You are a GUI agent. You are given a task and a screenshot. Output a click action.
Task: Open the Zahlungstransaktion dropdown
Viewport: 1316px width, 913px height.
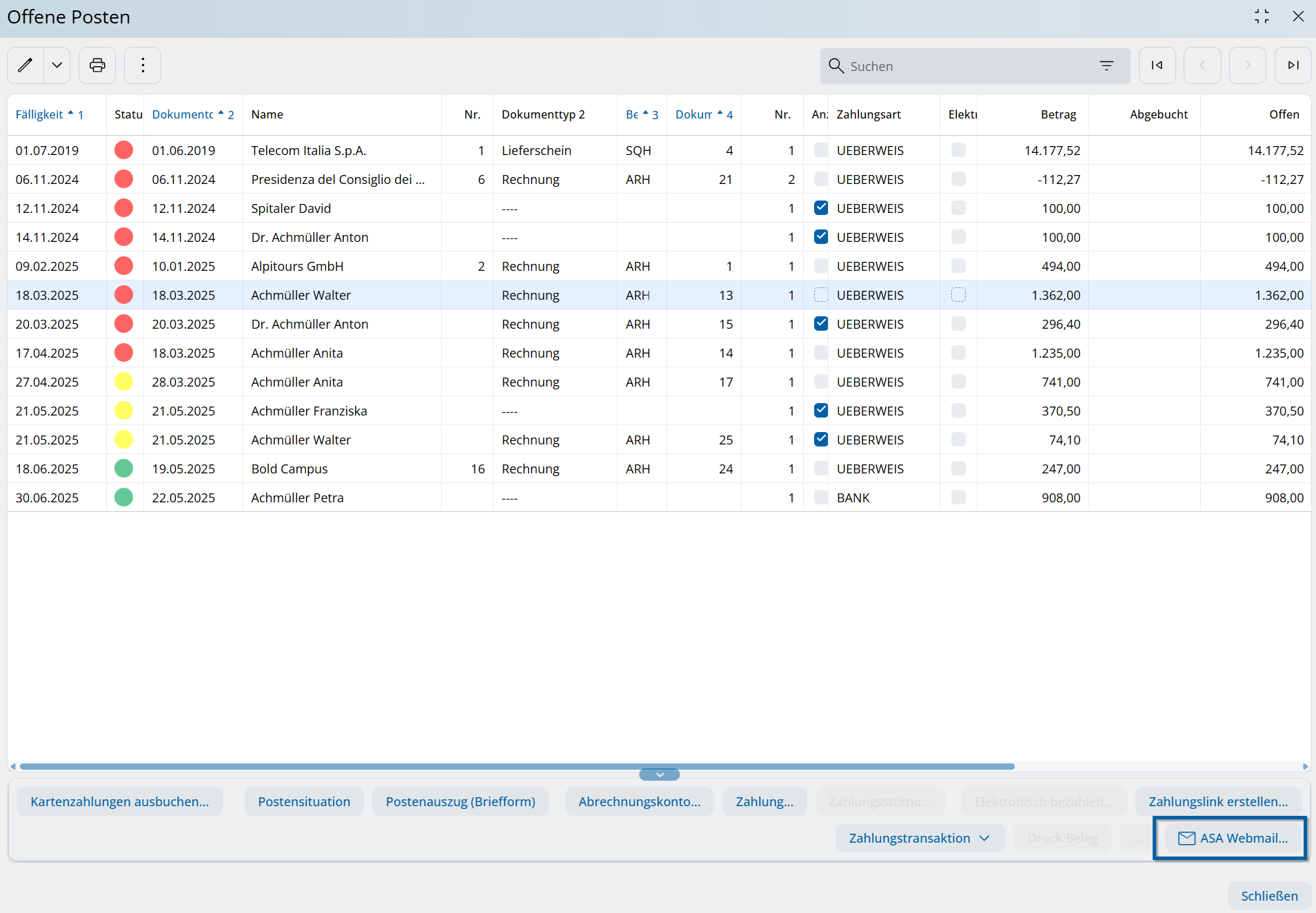pos(919,838)
